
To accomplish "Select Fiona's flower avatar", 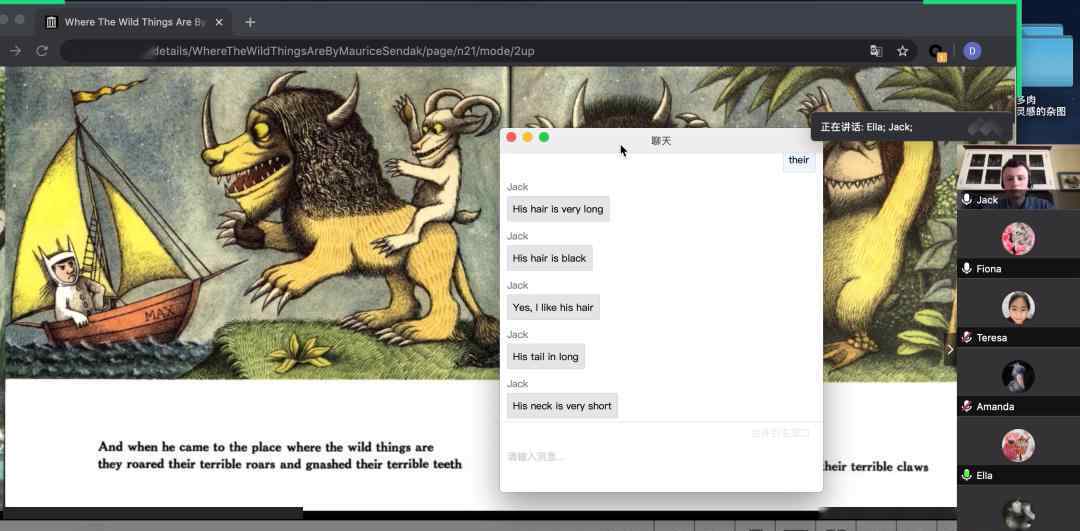I will pyautogui.click(x=1018, y=239).
